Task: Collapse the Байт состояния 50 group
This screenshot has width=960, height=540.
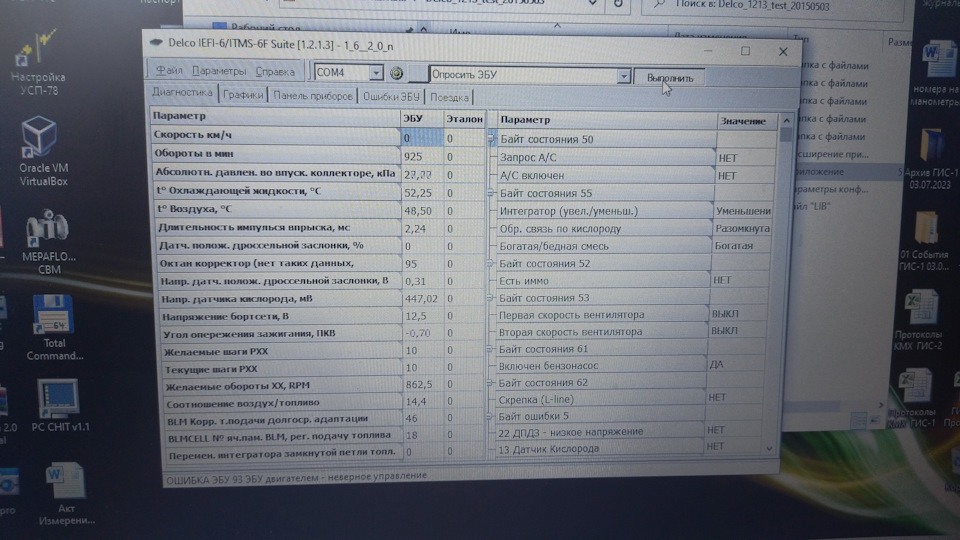Action: tap(491, 139)
